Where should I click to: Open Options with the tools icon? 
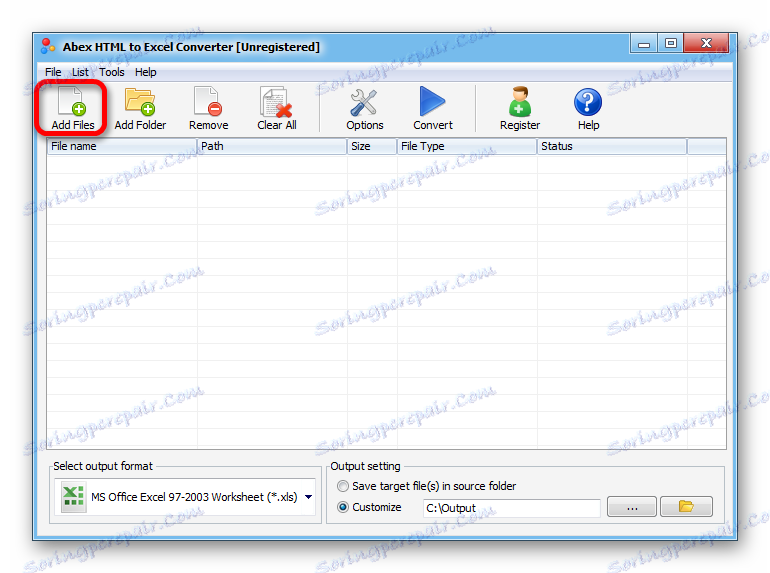pos(364,102)
